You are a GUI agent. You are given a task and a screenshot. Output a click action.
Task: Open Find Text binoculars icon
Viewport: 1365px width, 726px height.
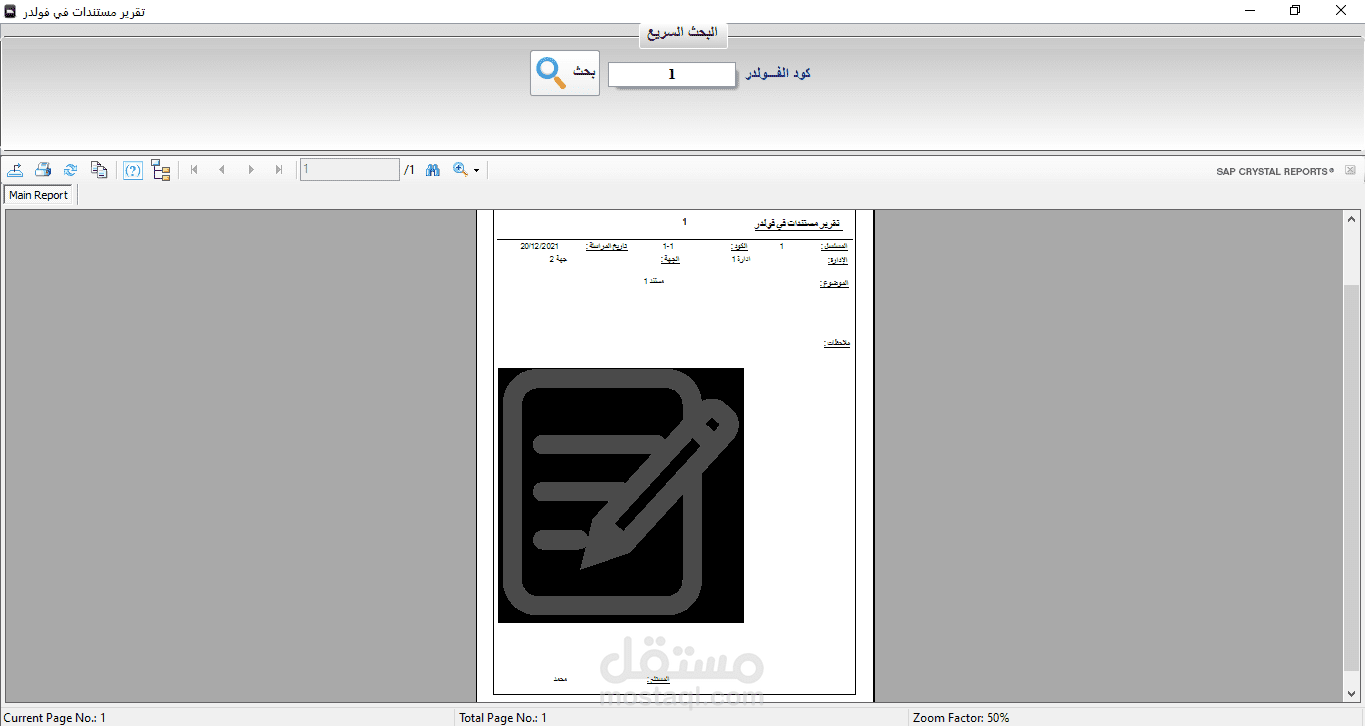[x=433, y=170]
